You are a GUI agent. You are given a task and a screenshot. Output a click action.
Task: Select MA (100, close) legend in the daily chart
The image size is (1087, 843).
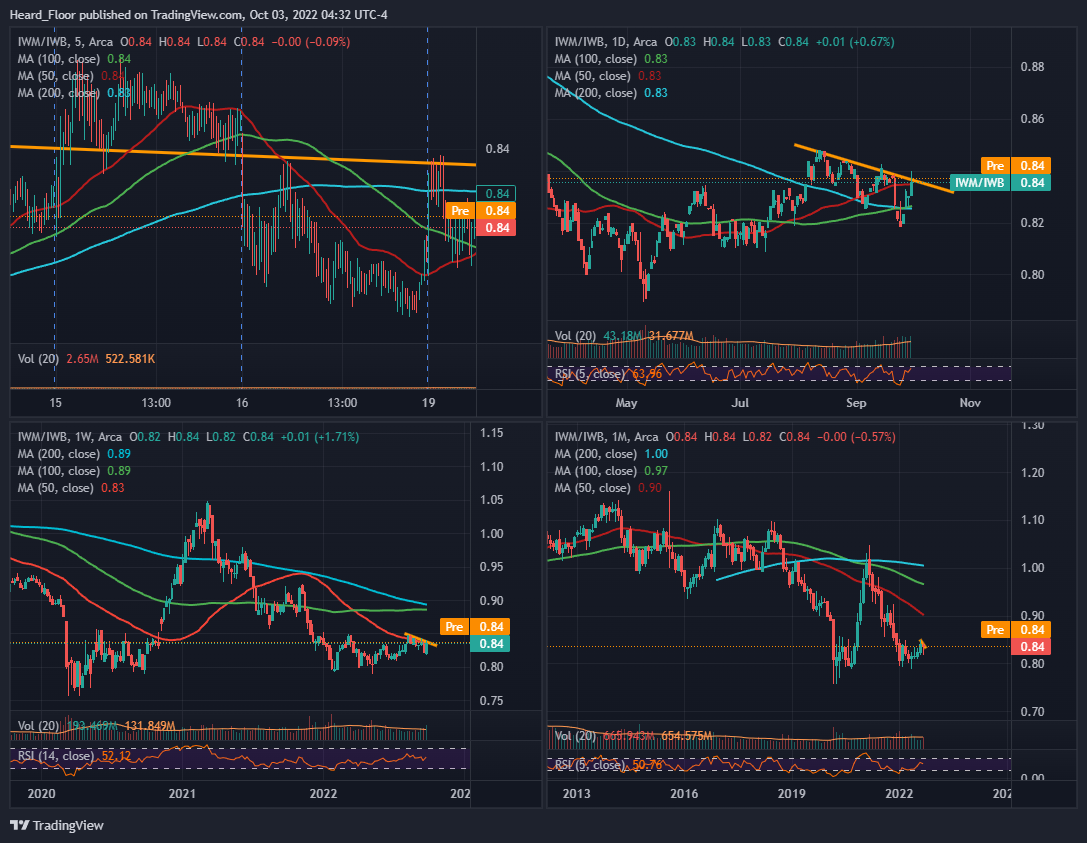click(x=611, y=59)
